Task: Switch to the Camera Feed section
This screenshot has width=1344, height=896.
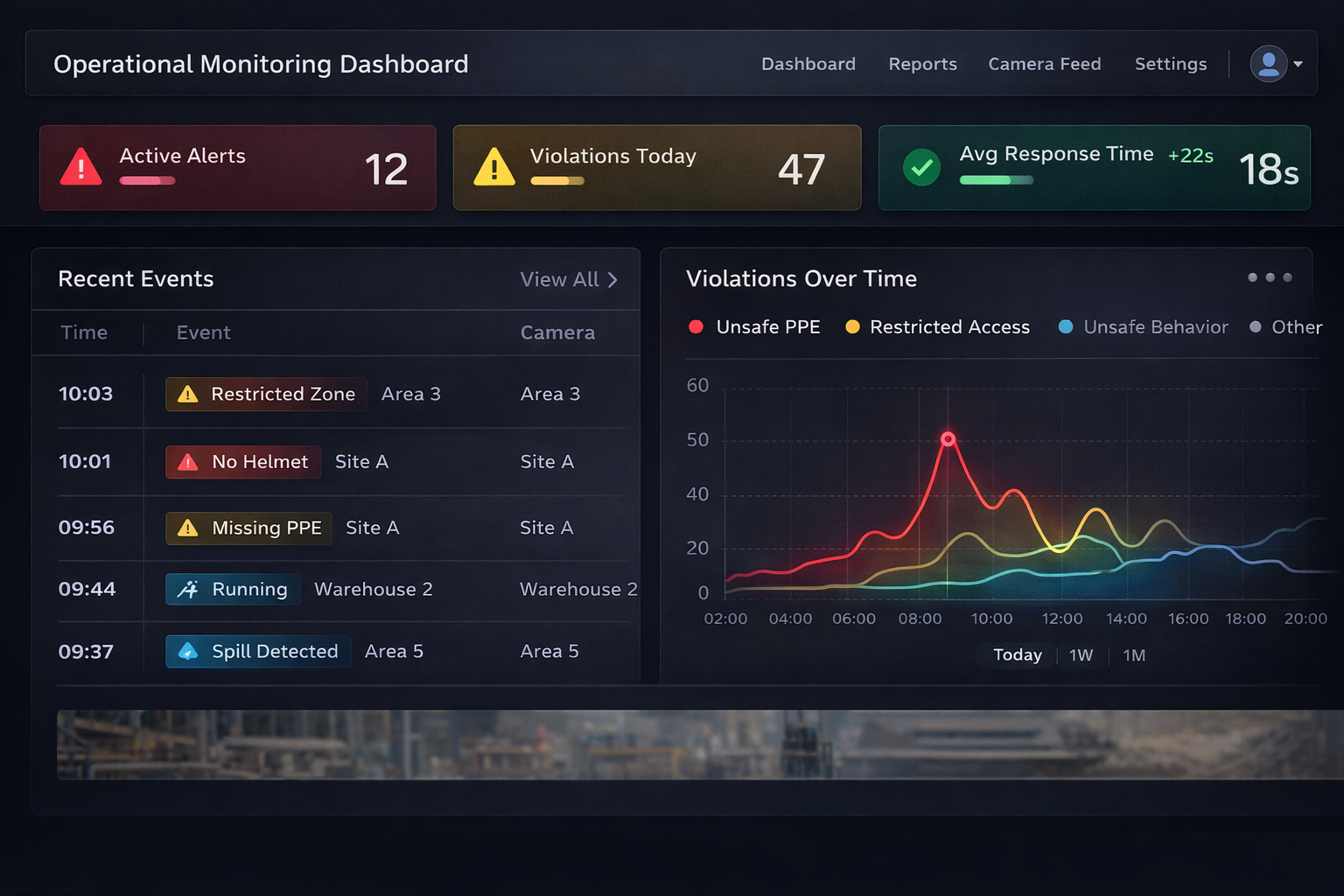Action: click(x=1044, y=64)
